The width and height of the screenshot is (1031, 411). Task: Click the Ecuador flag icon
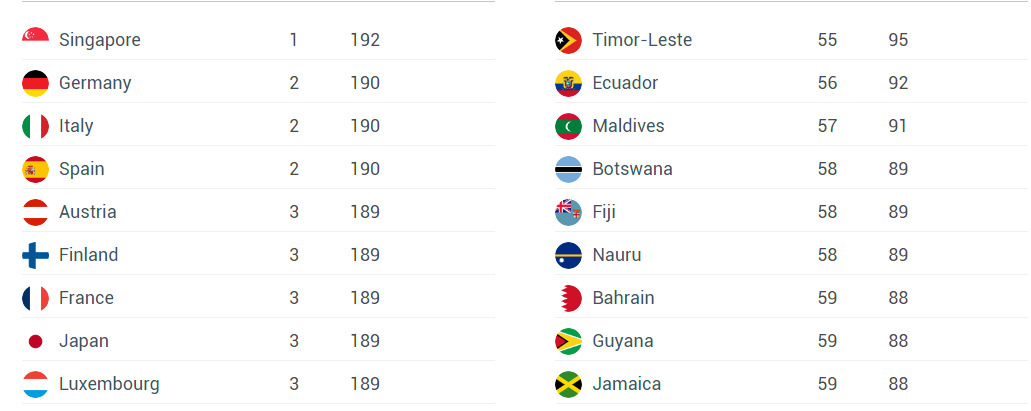coord(568,83)
